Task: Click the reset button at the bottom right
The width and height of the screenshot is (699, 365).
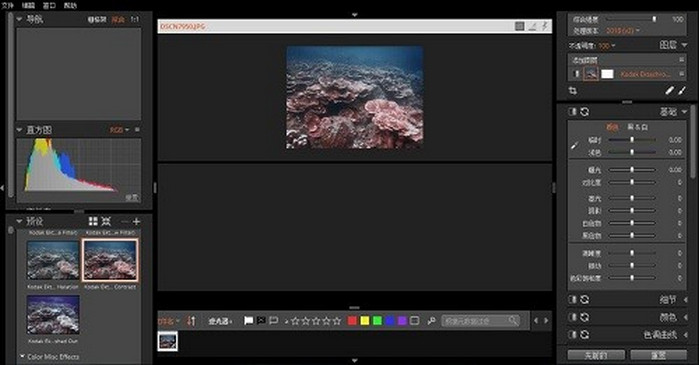Action: [x=658, y=355]
